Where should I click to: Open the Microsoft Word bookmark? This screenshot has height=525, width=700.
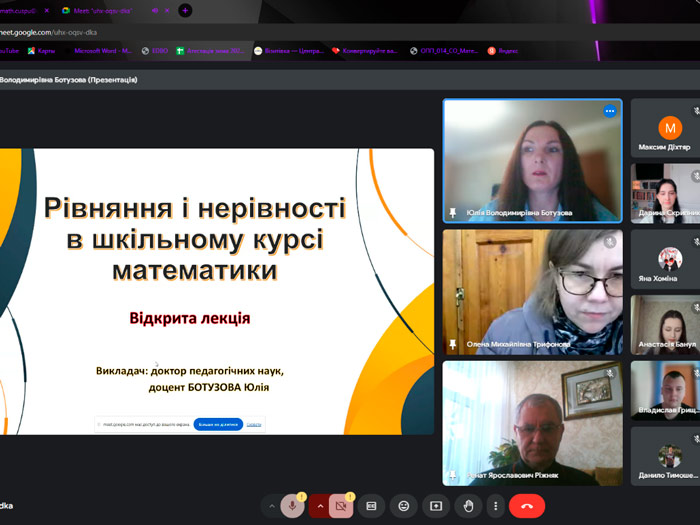point(100,51)
